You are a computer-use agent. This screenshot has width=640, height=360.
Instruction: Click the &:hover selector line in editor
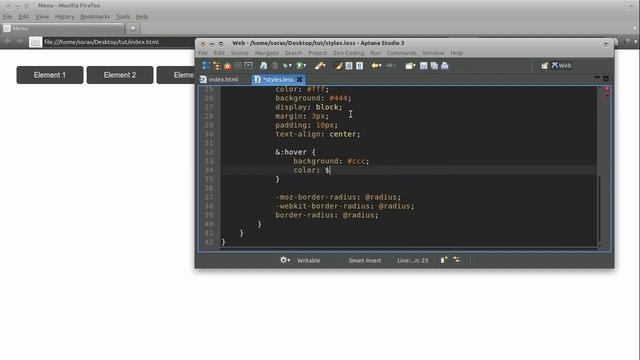point(295,152)
